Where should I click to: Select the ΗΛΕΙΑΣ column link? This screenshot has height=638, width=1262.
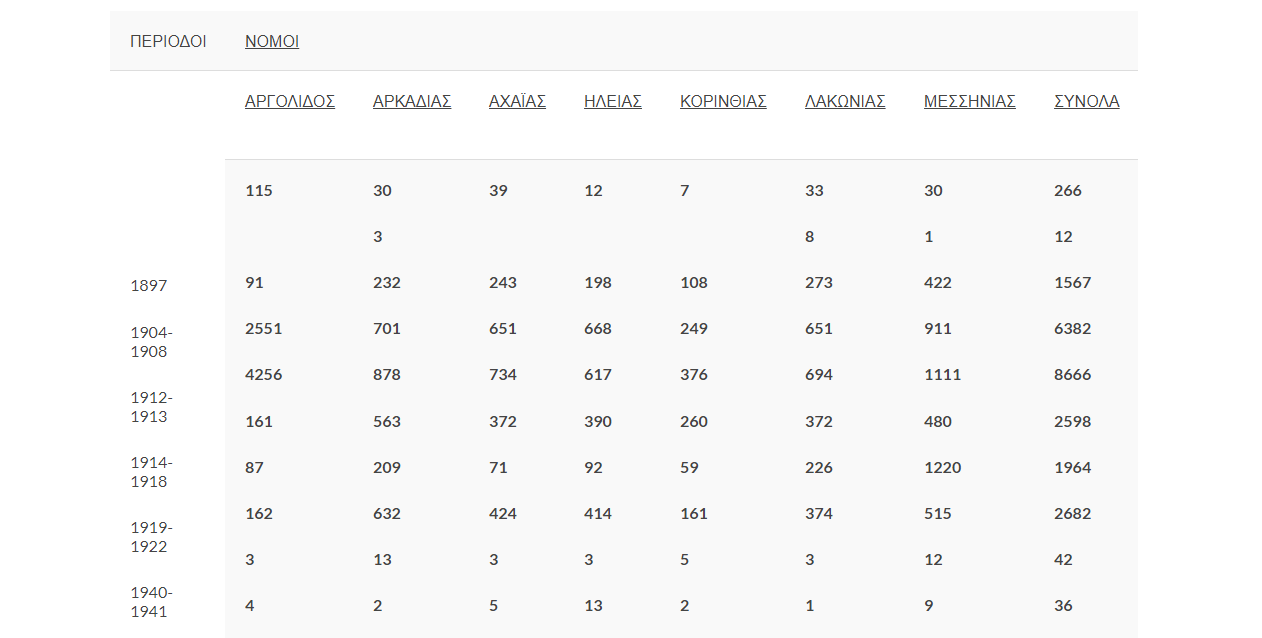pyautogui.click(x=613, y=101)
